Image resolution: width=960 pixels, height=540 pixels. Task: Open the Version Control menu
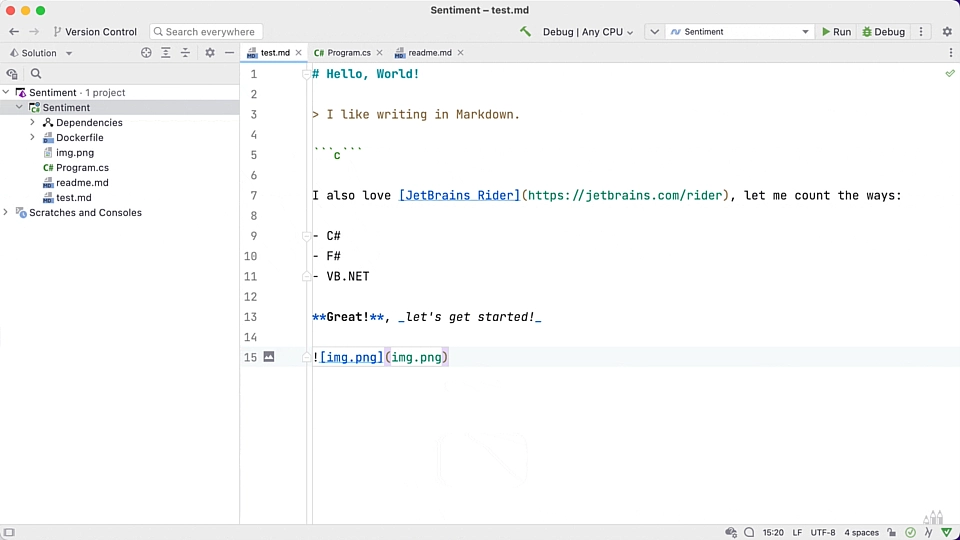point(95,32)
